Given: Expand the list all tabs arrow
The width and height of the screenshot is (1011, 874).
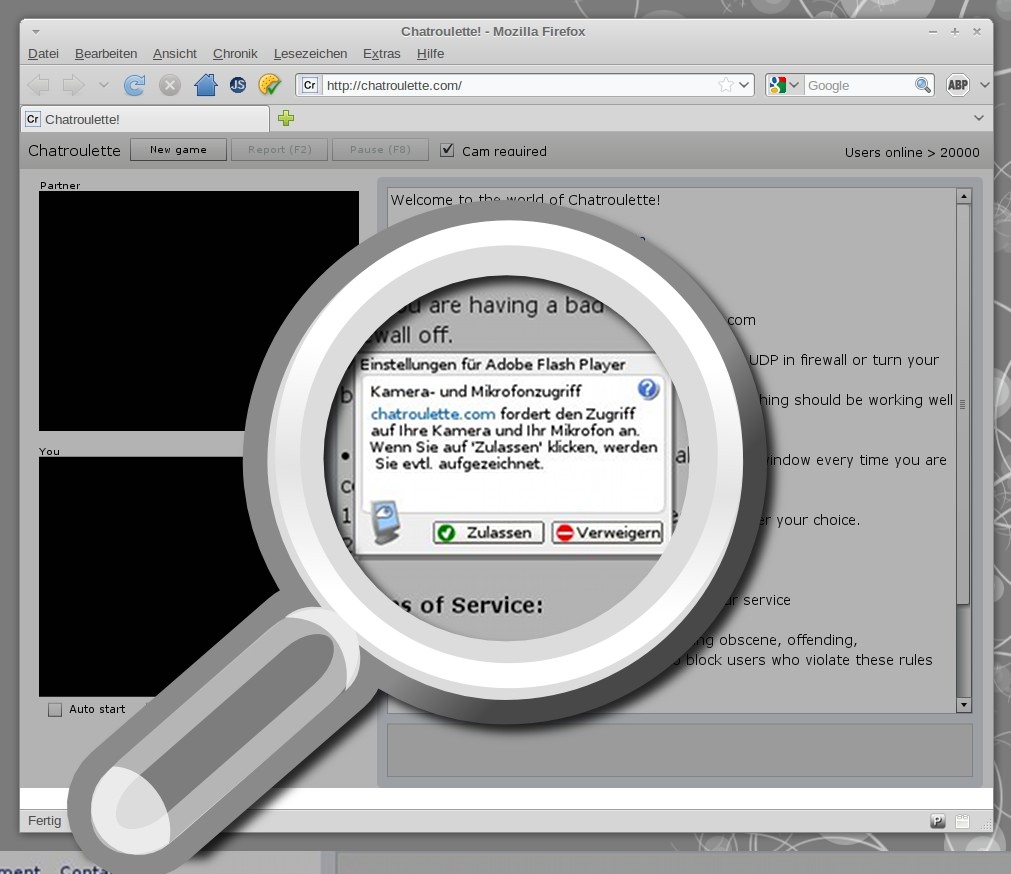Looking at the screenshot, I should (979, 118).
